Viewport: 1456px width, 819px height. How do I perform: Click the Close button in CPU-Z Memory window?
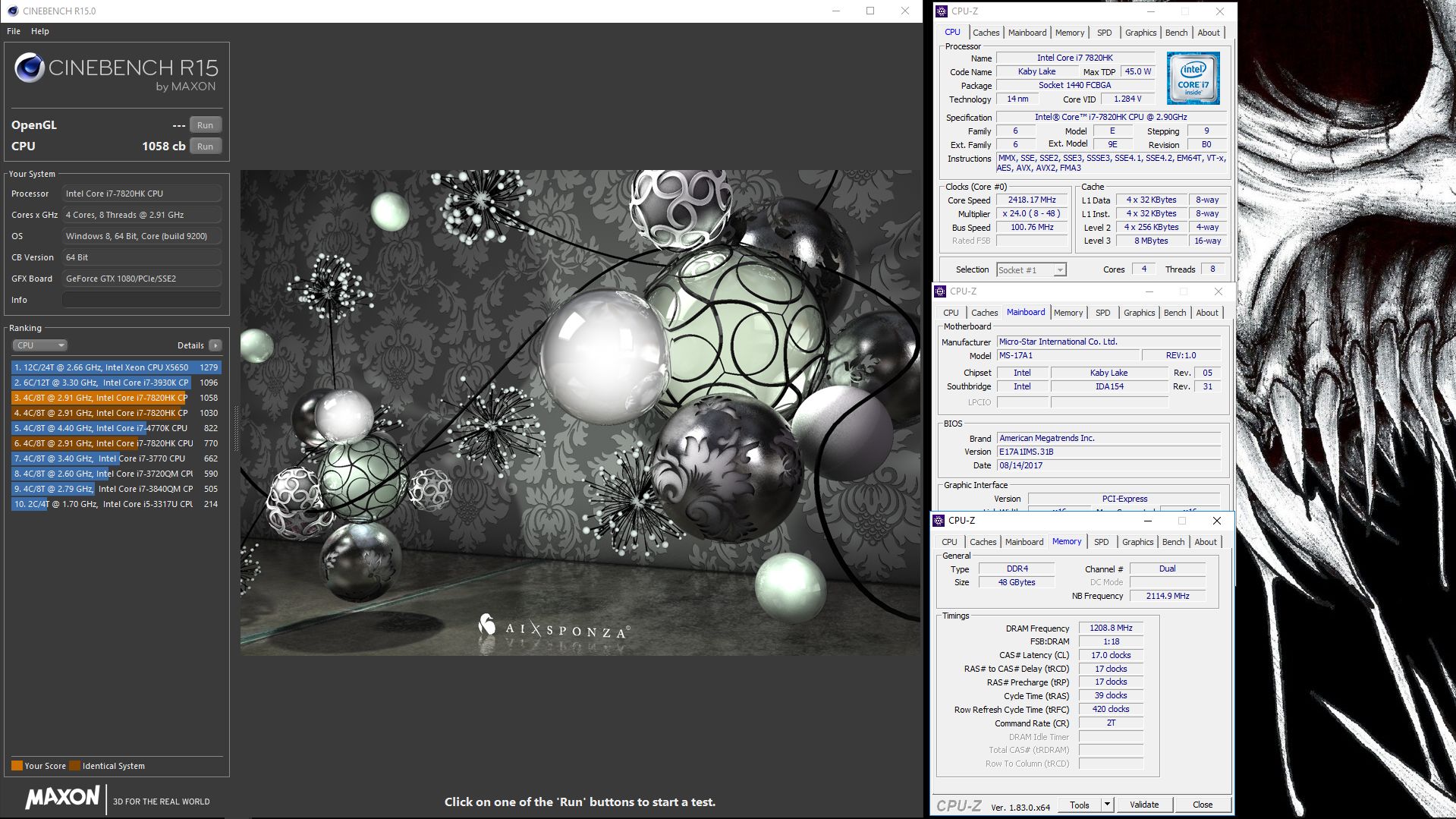pyautogui.click(x=1202, y=805)
